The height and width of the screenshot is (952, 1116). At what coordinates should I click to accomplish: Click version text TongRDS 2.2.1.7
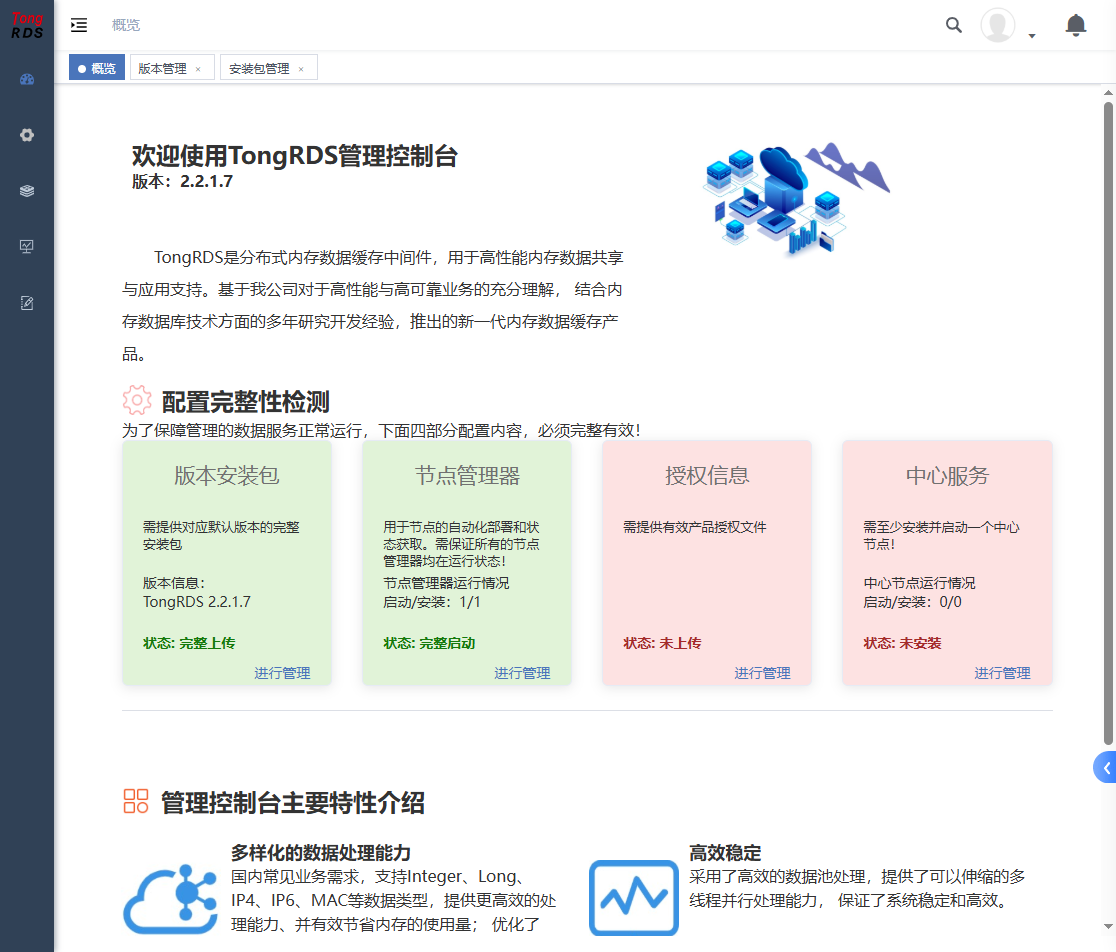pos(197,602)
